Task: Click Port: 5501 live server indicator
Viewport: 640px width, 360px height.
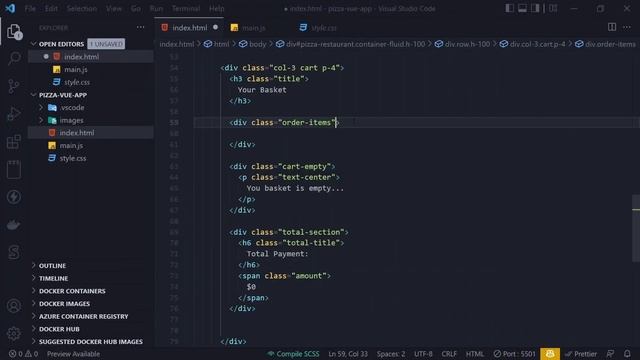Action: coord(514,354)
